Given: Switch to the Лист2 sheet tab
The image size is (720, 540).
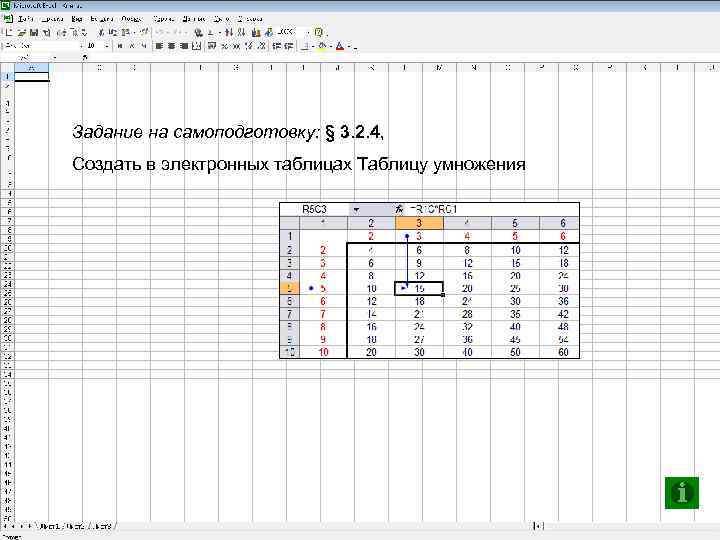Looking at the screenshot, I should click(x=74, y=526).
